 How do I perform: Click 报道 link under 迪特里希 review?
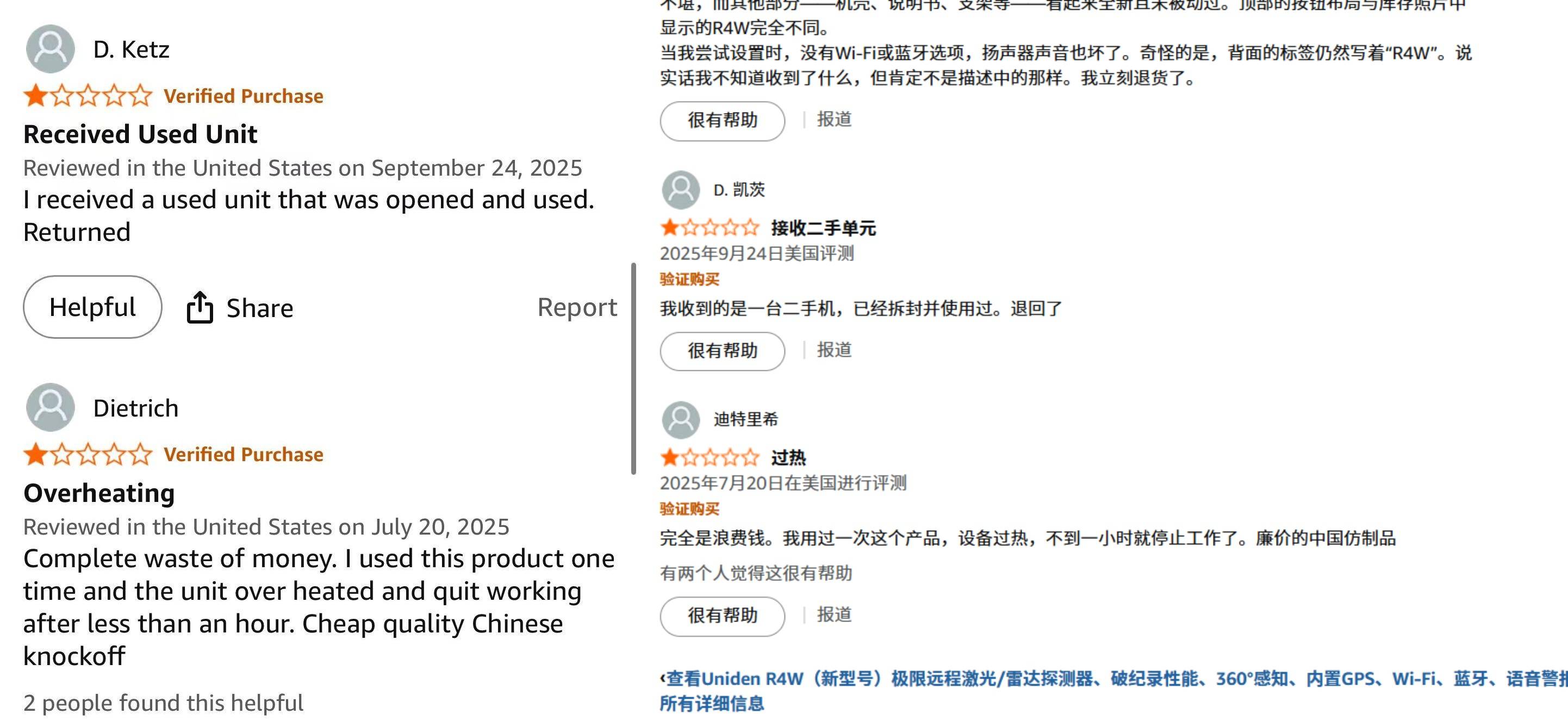(x=834, y=615)
